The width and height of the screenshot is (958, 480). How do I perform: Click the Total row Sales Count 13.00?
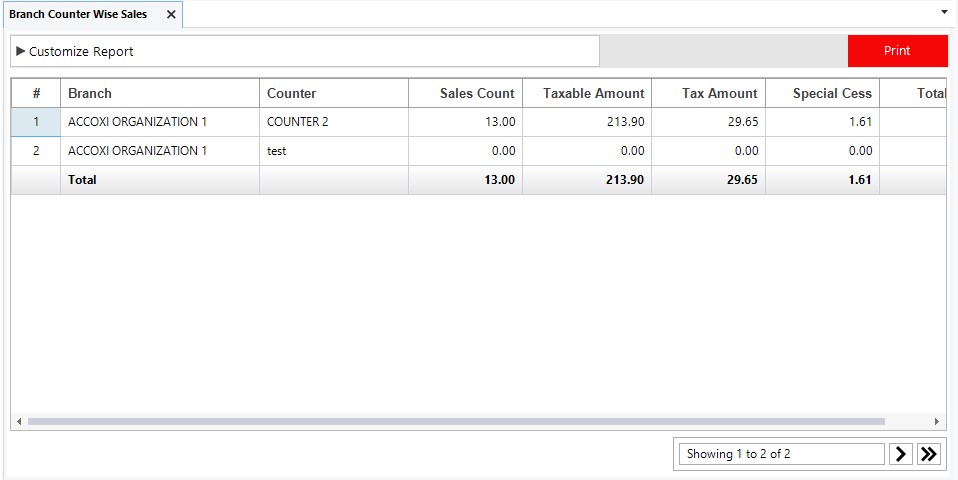pos(466,180)
